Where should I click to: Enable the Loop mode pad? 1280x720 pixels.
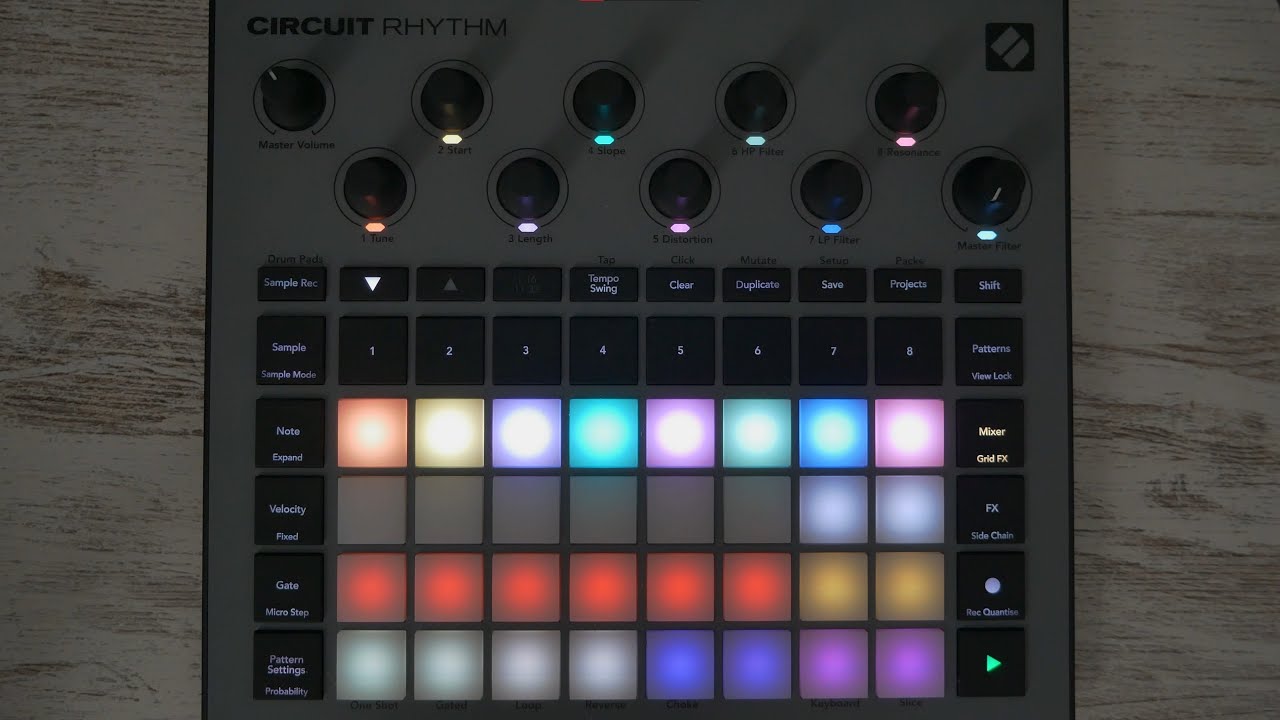click(x=526, y=664)
